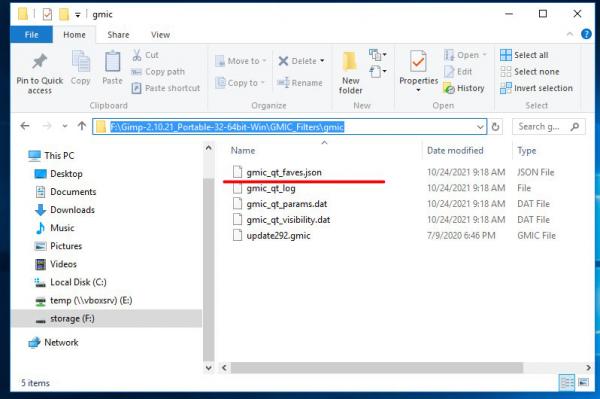Viewport: 600px width, 399px height.
Task: Click the Properties icon in the ribbon
Action: pos(418,61)
